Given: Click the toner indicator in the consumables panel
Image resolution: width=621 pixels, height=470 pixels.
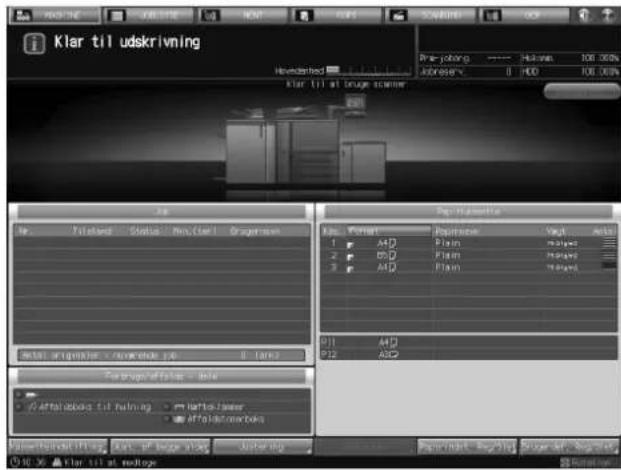Looking at the screenshot, I should coord(31,395).
